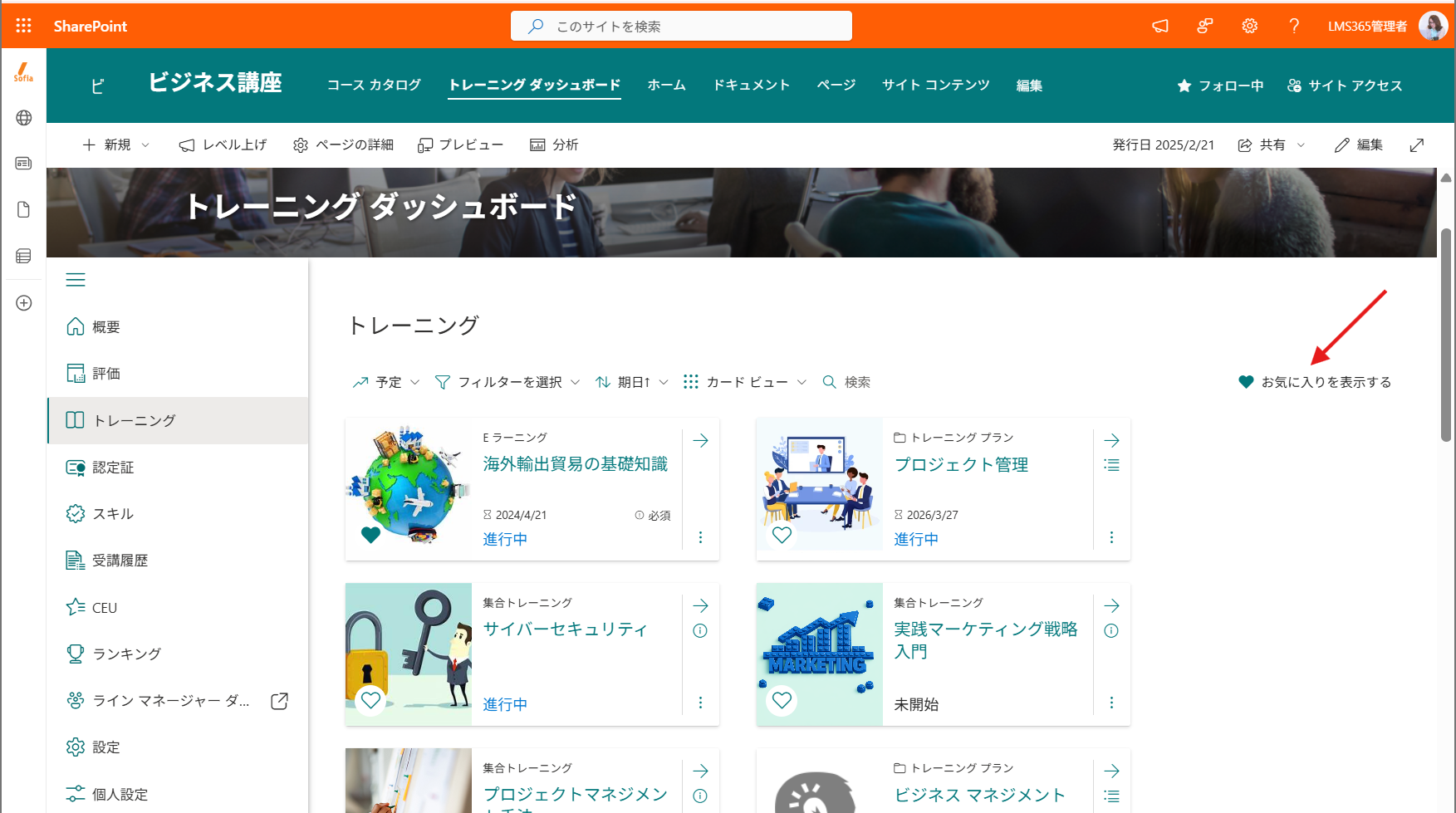The height and width of the screenshot is (813, 1456).
Task: Open the file page icon in left rail
Action: (23, 209)
